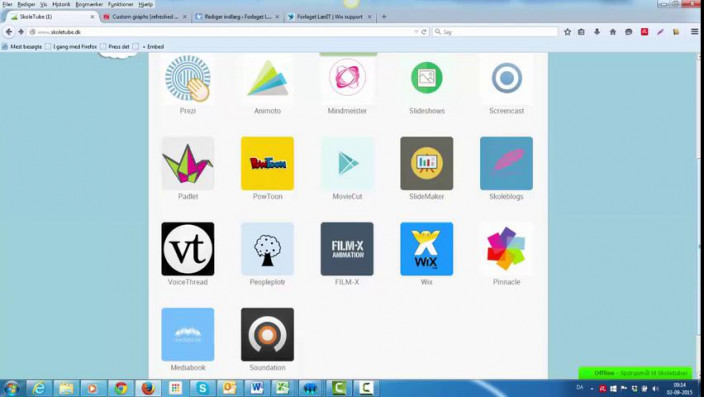Viewport: 704px width, 397px height.
Task: Go to Firefox home icon
Action: tap(612, 32)
